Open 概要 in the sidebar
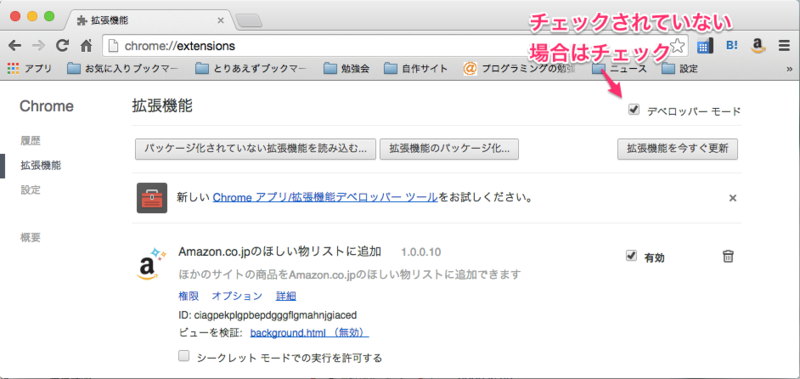 pyautogui.click(x=31, y=237)
